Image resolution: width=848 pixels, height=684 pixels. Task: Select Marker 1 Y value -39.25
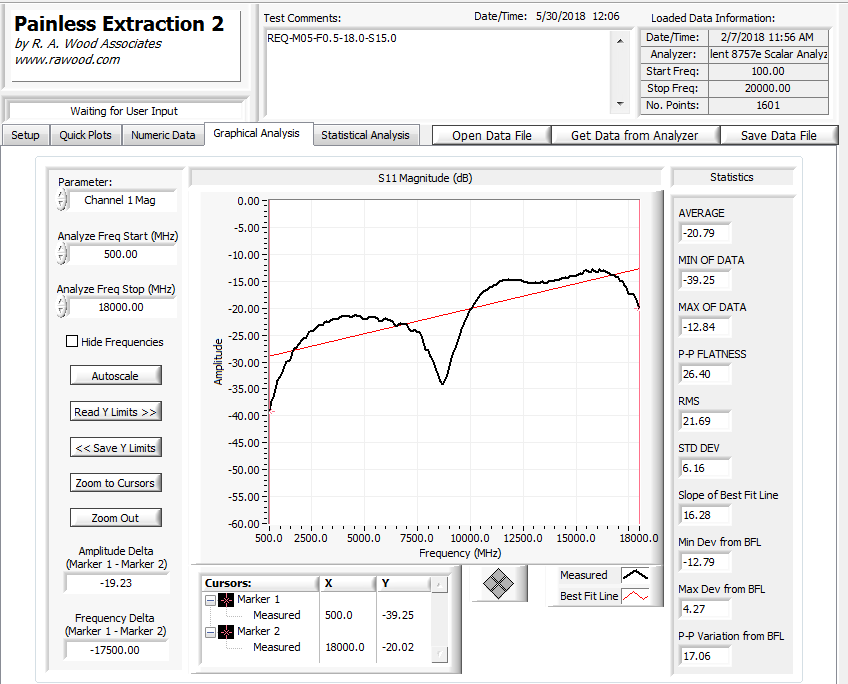coord(398,615)
